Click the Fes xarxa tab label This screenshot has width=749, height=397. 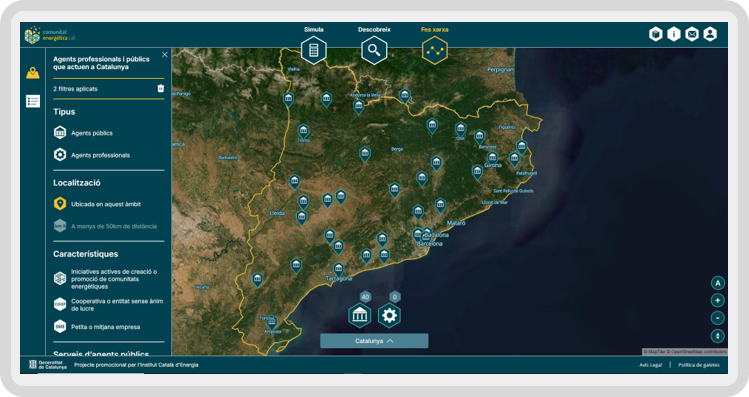point(435,30)
